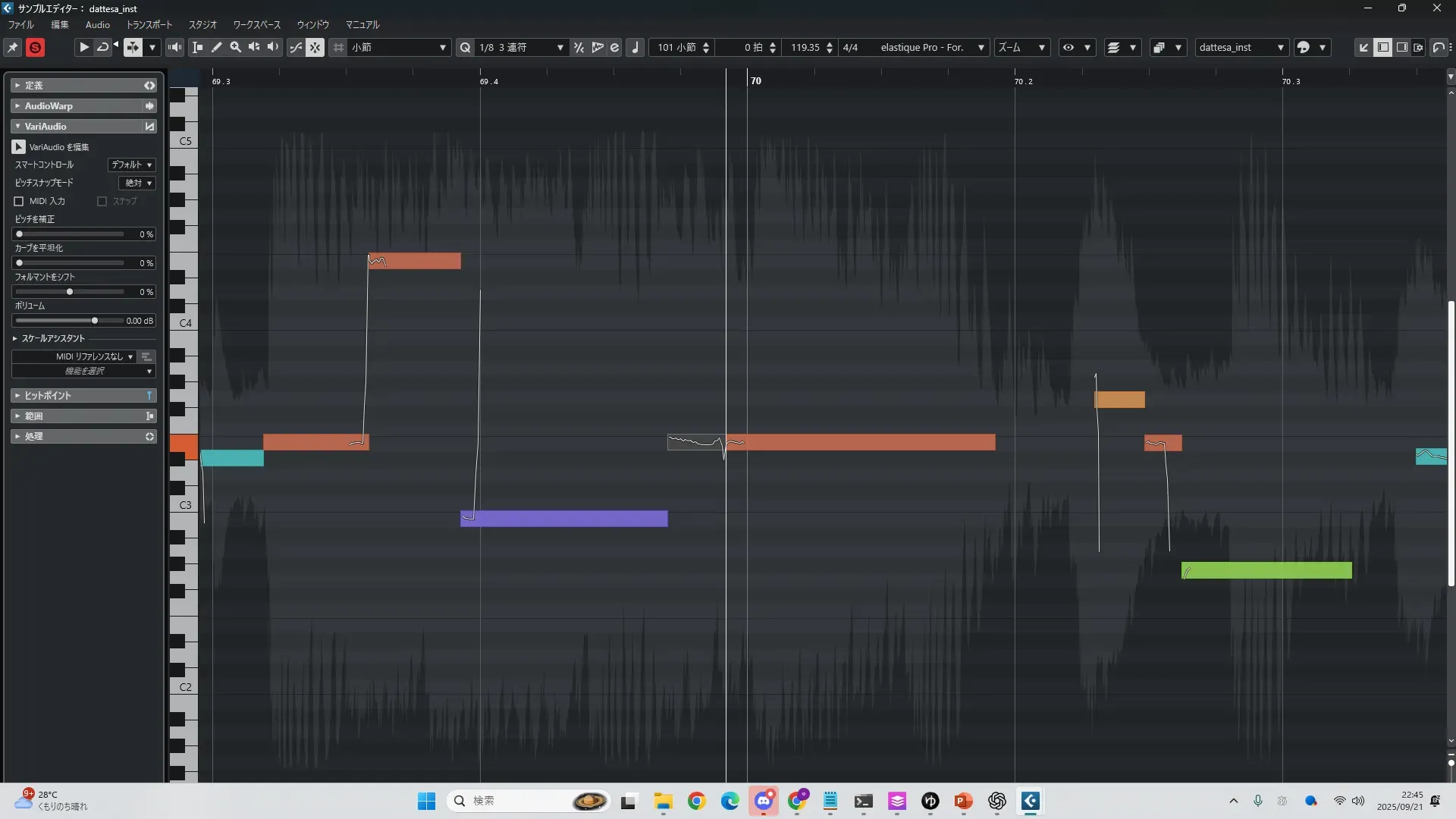The height and width of the screenshot is (819, 1456).
Task: Enable the MIDI 入力 checkbox
Action: click(19, 202)
